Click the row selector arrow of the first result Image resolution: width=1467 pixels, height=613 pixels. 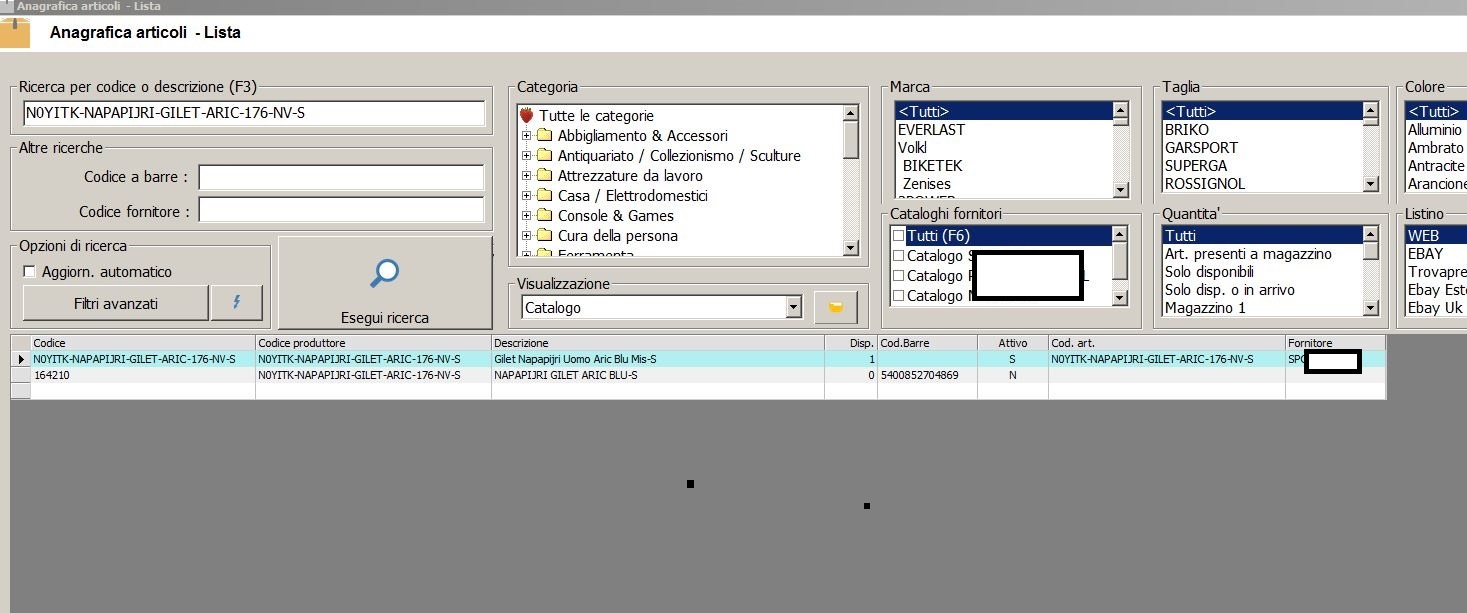pos(21,359)
